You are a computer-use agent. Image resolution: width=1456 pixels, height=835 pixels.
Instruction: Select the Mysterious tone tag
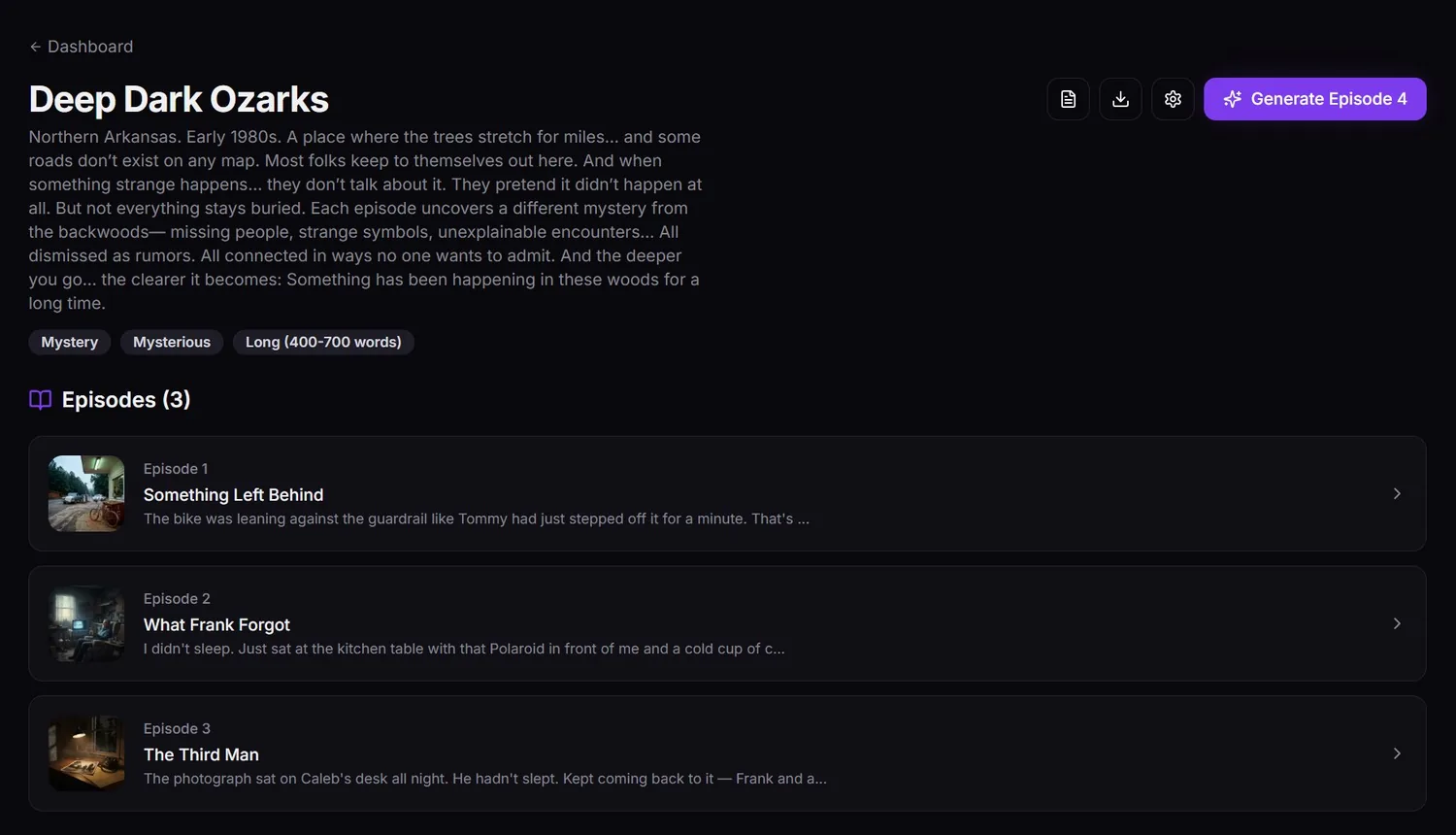pos(172,342)
